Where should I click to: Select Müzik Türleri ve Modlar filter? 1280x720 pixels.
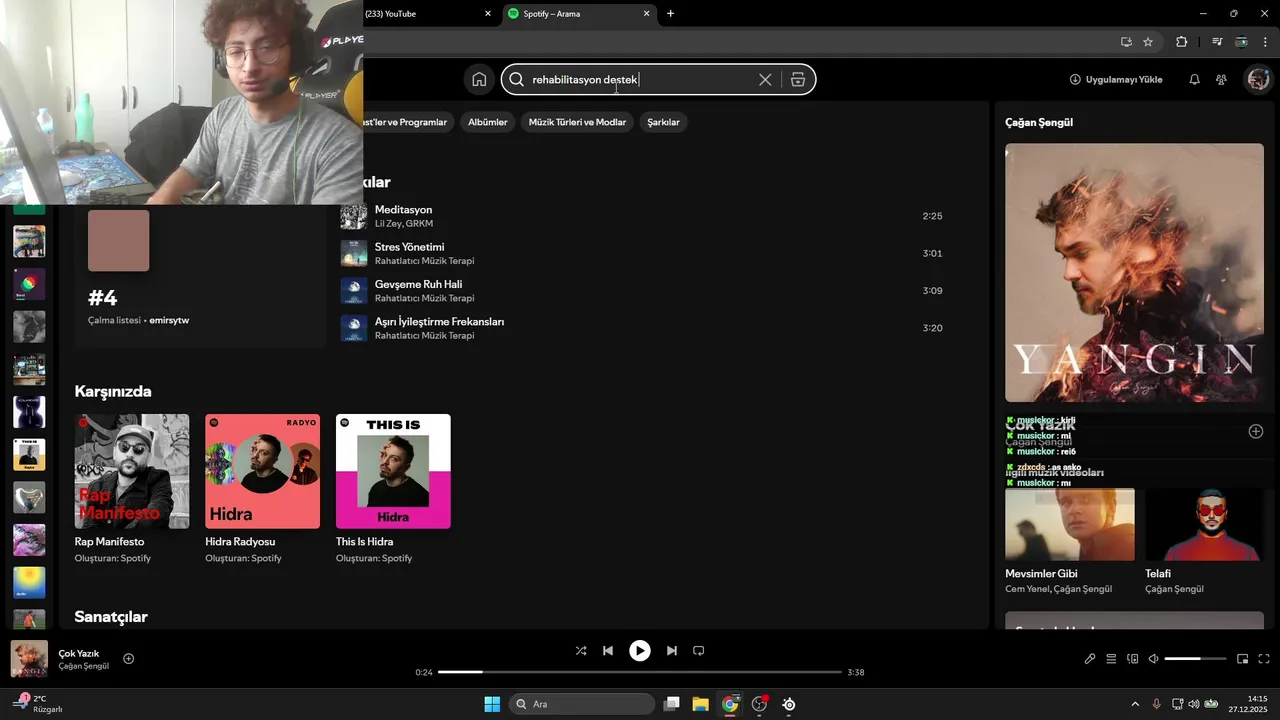tap(577, 122)
